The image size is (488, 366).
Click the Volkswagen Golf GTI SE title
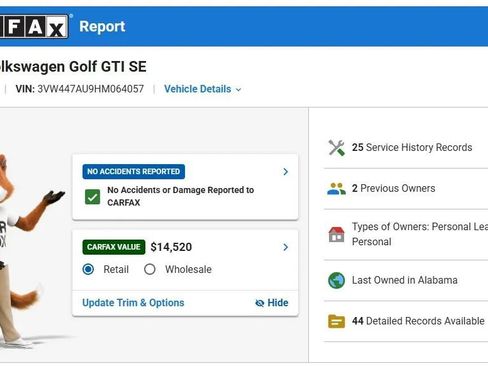[73, 67]
